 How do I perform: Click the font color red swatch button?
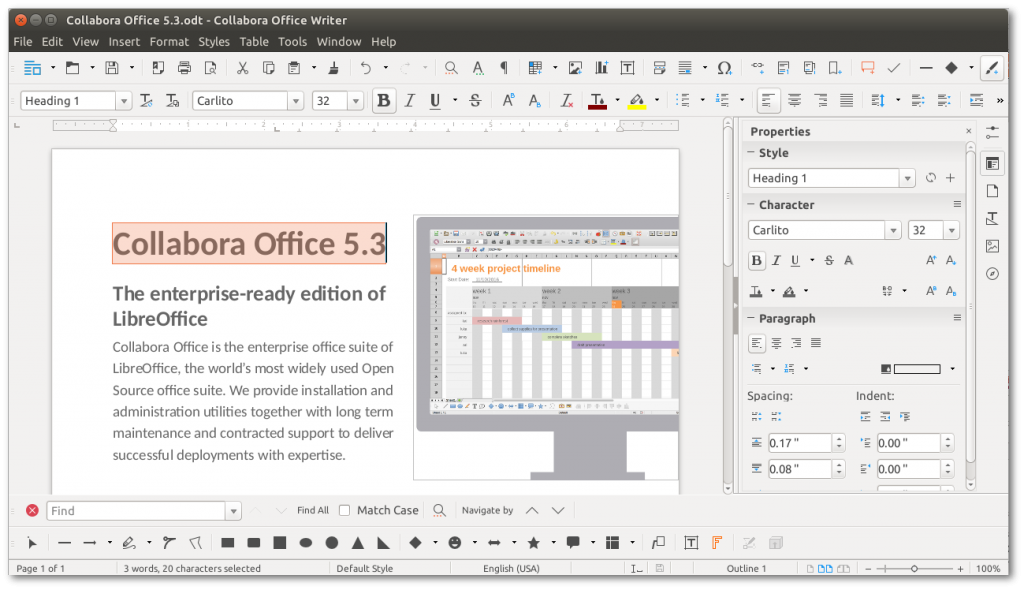point(598,101)
